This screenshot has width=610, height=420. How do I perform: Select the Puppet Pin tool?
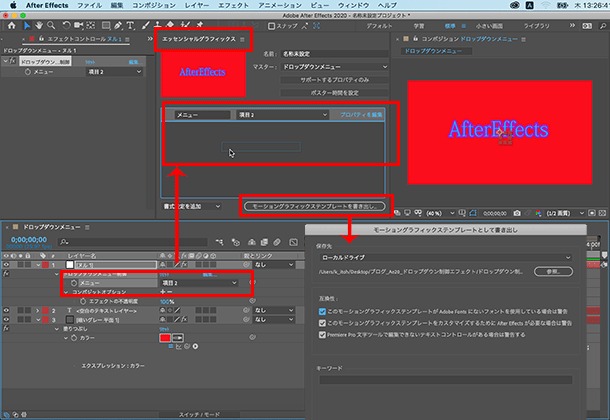tap(200, 24)
